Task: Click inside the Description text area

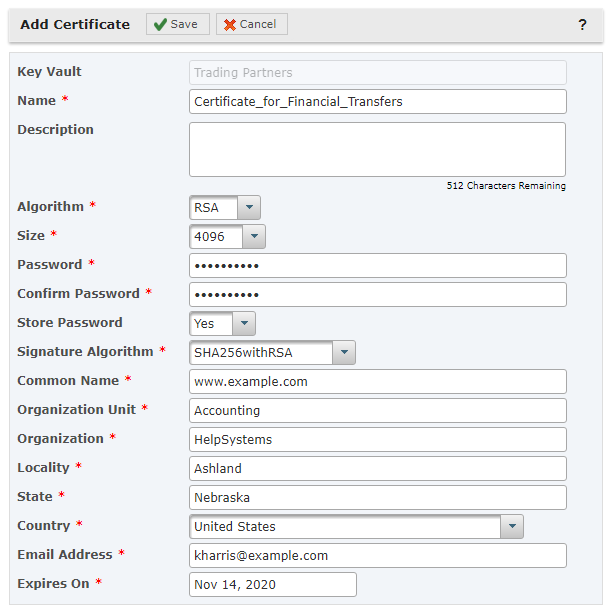Action: (x=377, y=149)
